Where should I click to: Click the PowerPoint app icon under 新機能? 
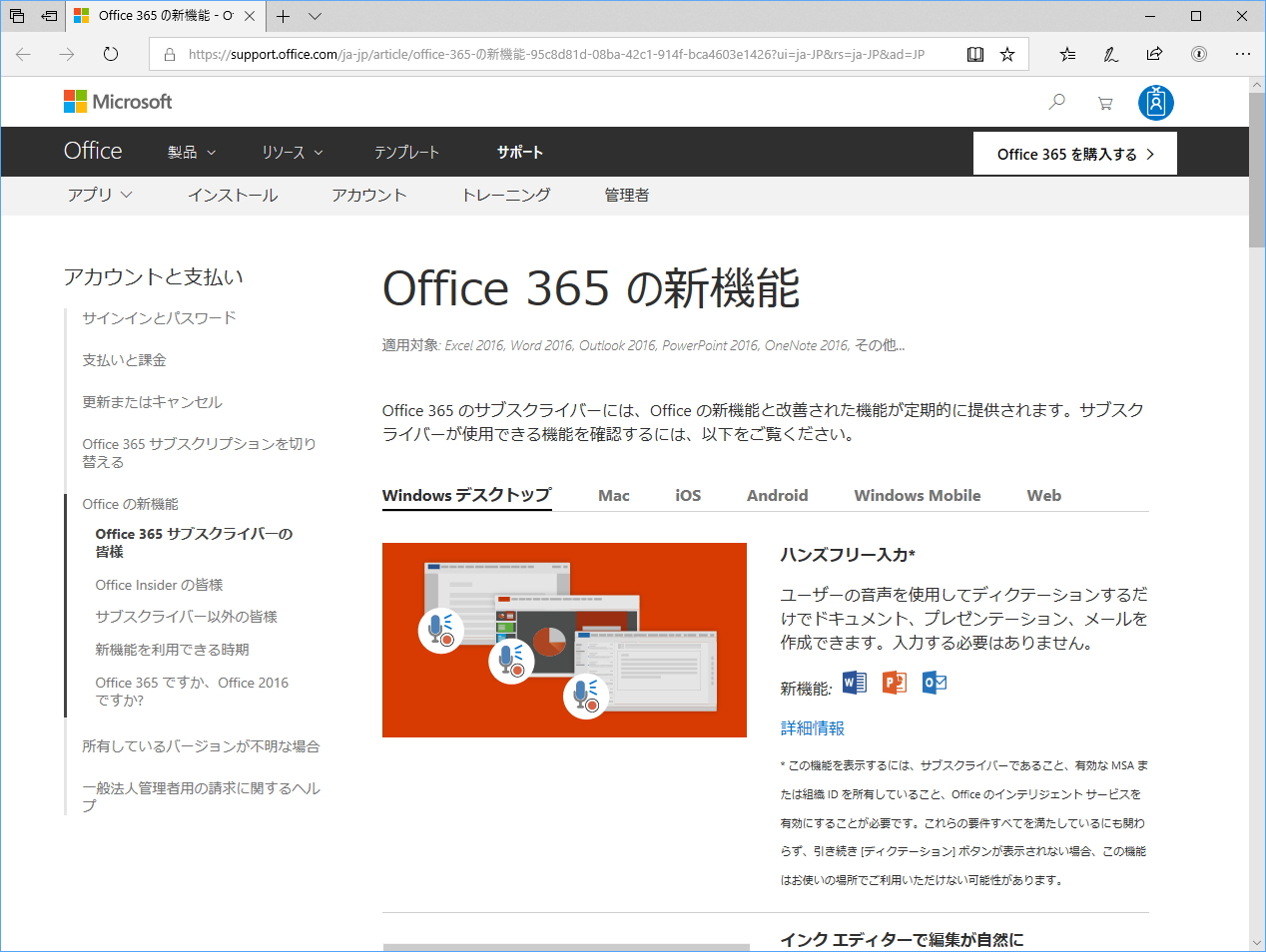(x=894, y=683)
